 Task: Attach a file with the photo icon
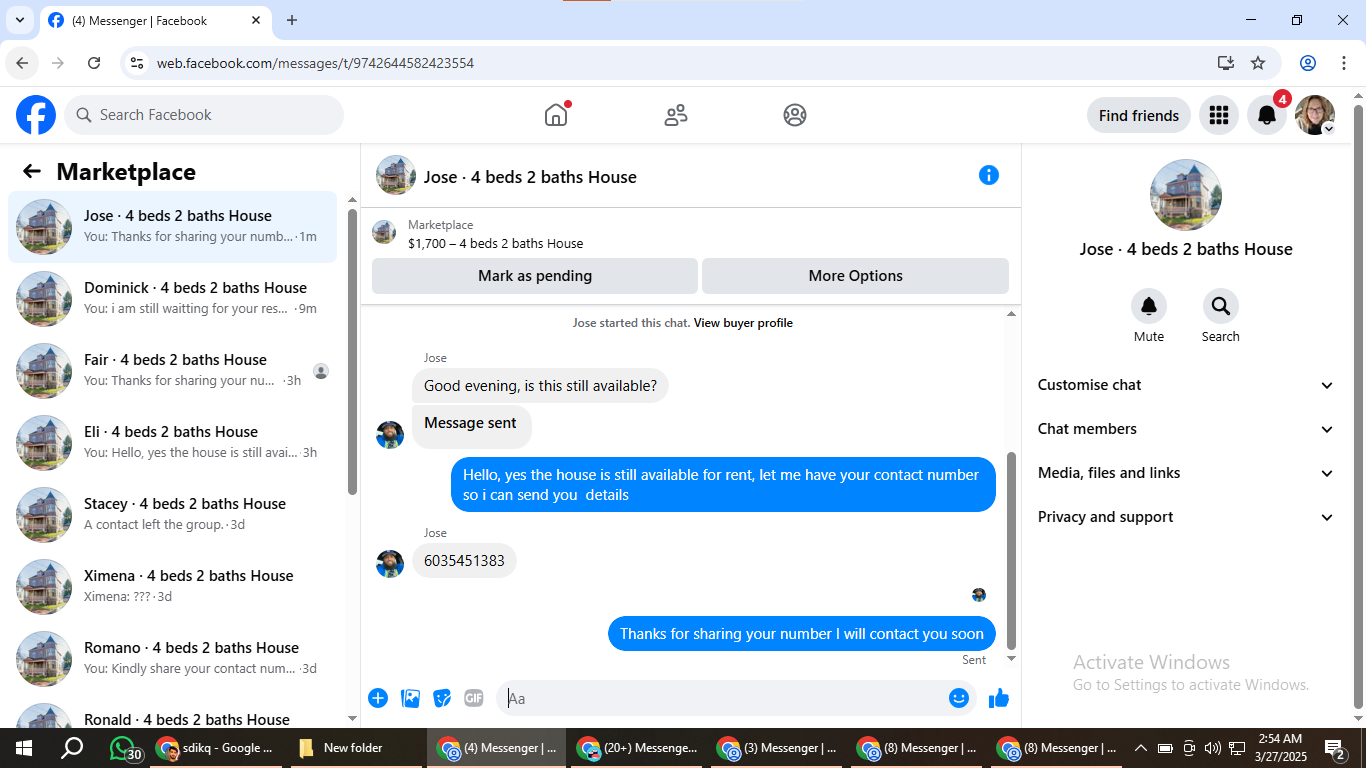(x=410, y=698)
